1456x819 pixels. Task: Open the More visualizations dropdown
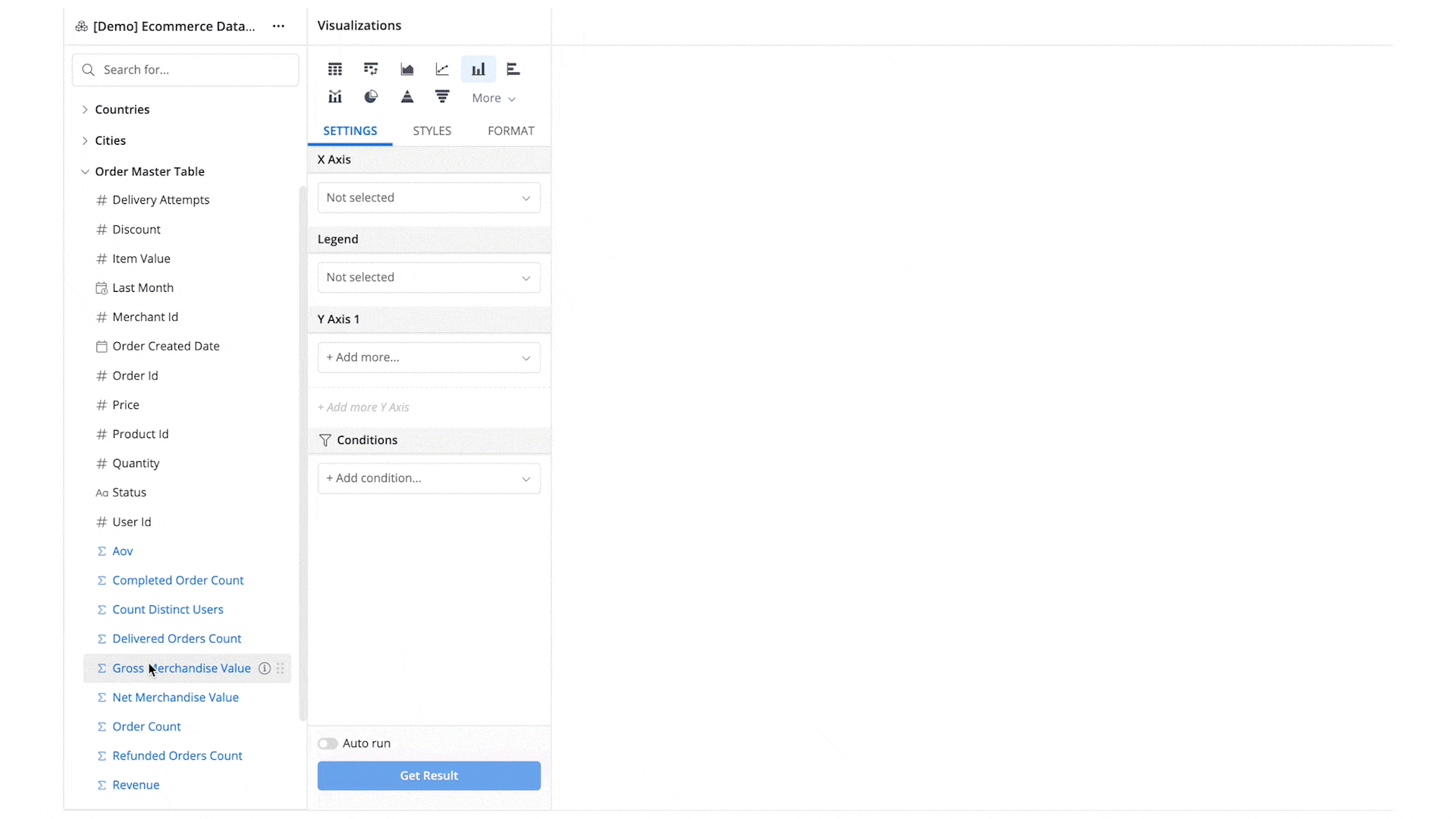point(493,98)
